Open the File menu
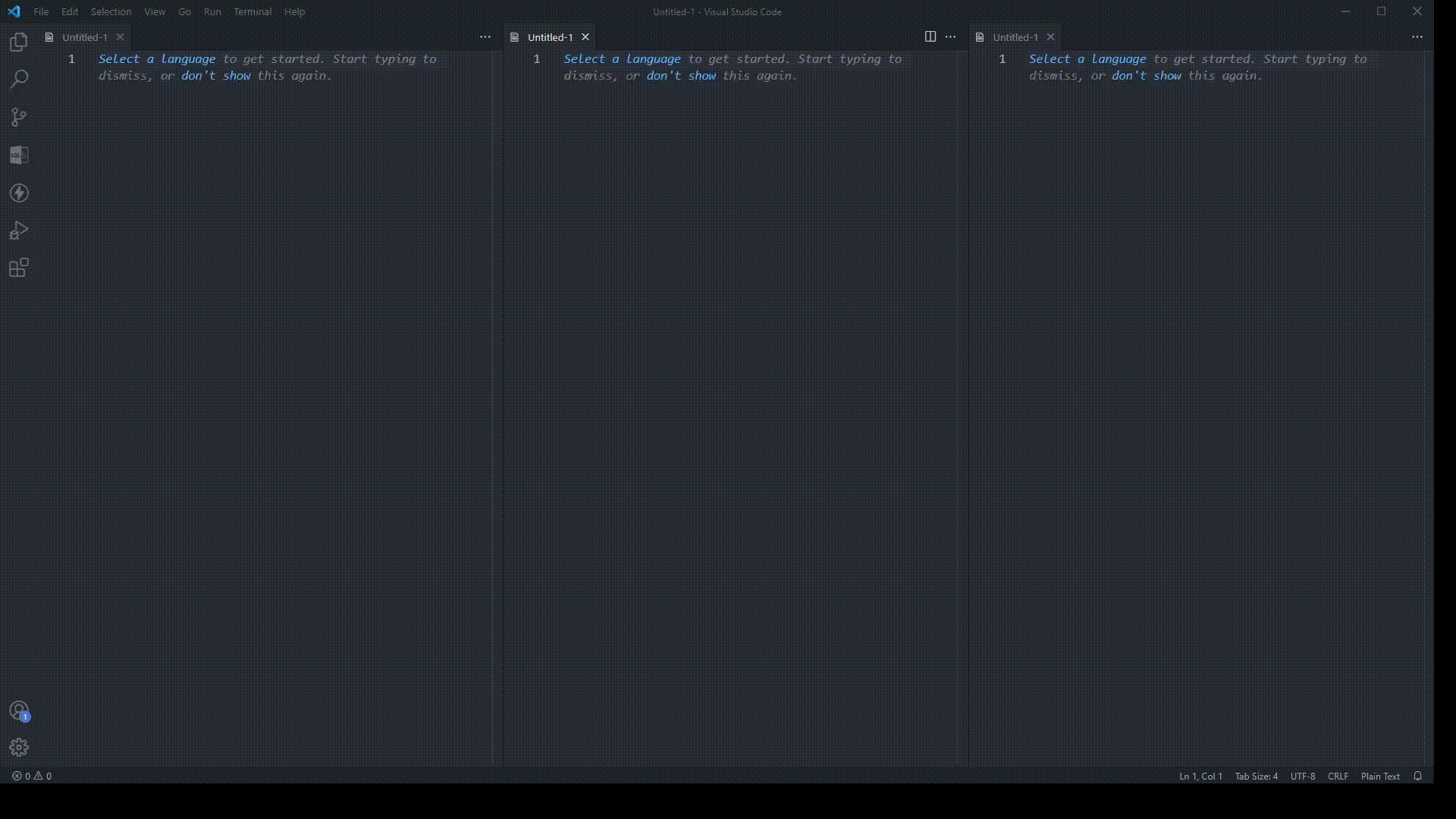Screen dimensions: 1456x819 41,11
